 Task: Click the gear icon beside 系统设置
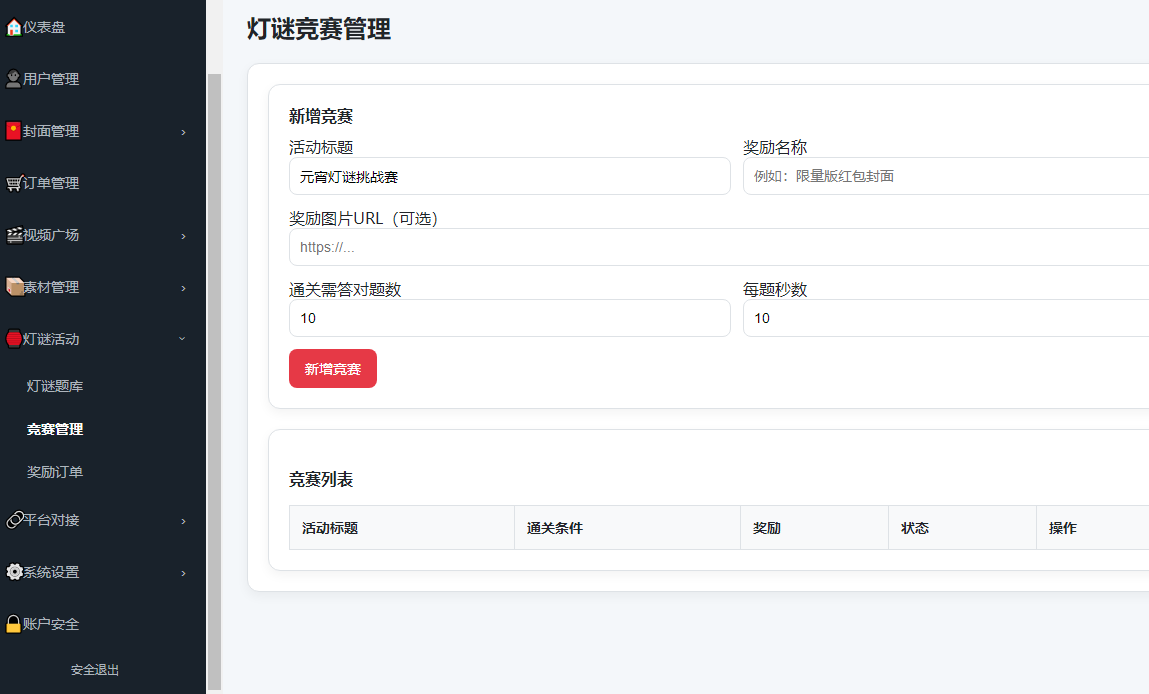tap(14, 572)
